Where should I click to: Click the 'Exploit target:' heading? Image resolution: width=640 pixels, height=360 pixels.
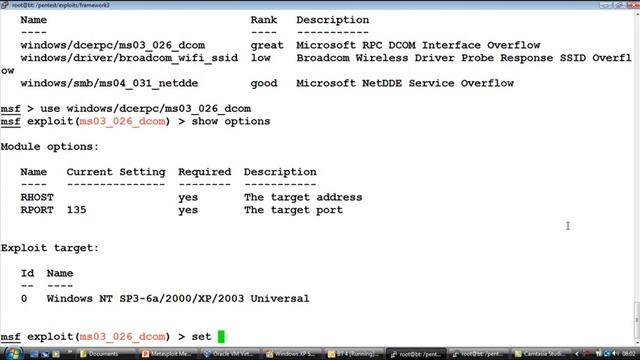[50, 248]
